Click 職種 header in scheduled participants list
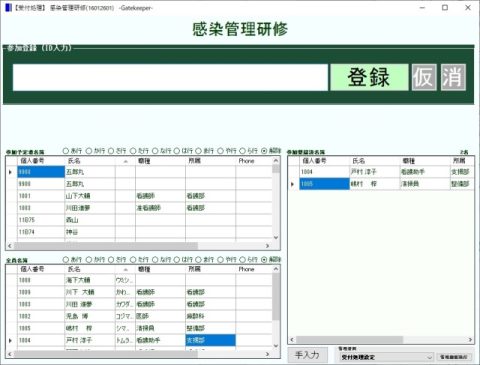The image size is (480, 365). [x=160, y=161]
